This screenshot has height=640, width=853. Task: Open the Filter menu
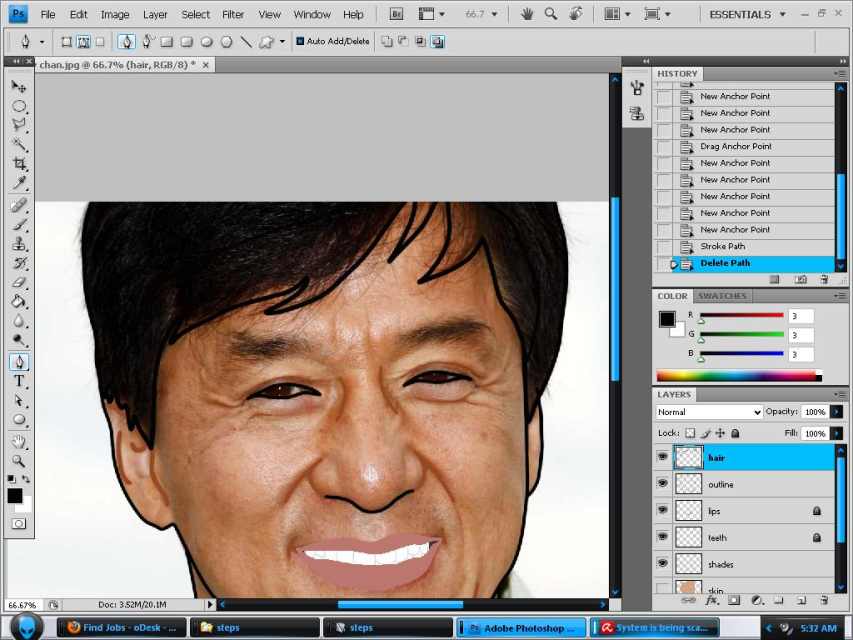click(232, 14)
